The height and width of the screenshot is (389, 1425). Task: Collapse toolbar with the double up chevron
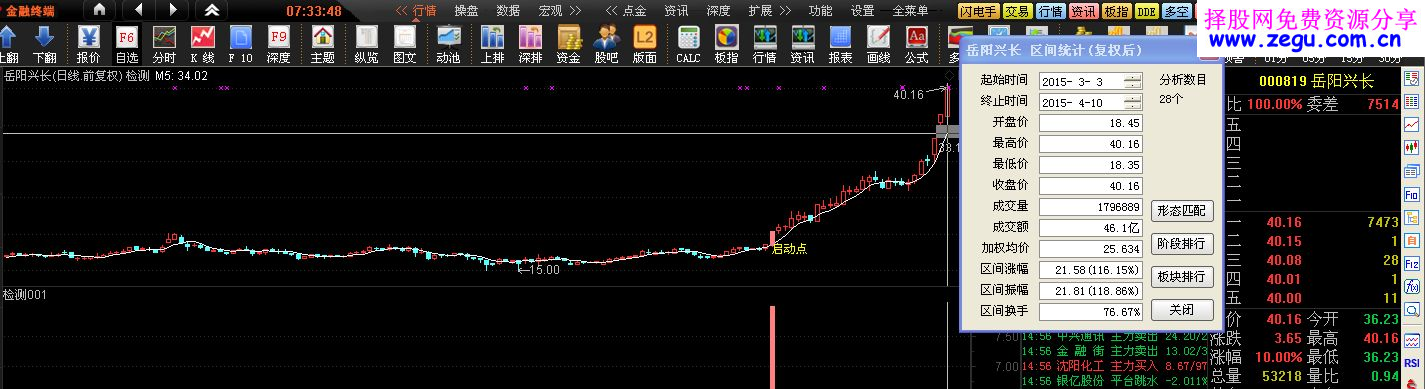point(211,10)
